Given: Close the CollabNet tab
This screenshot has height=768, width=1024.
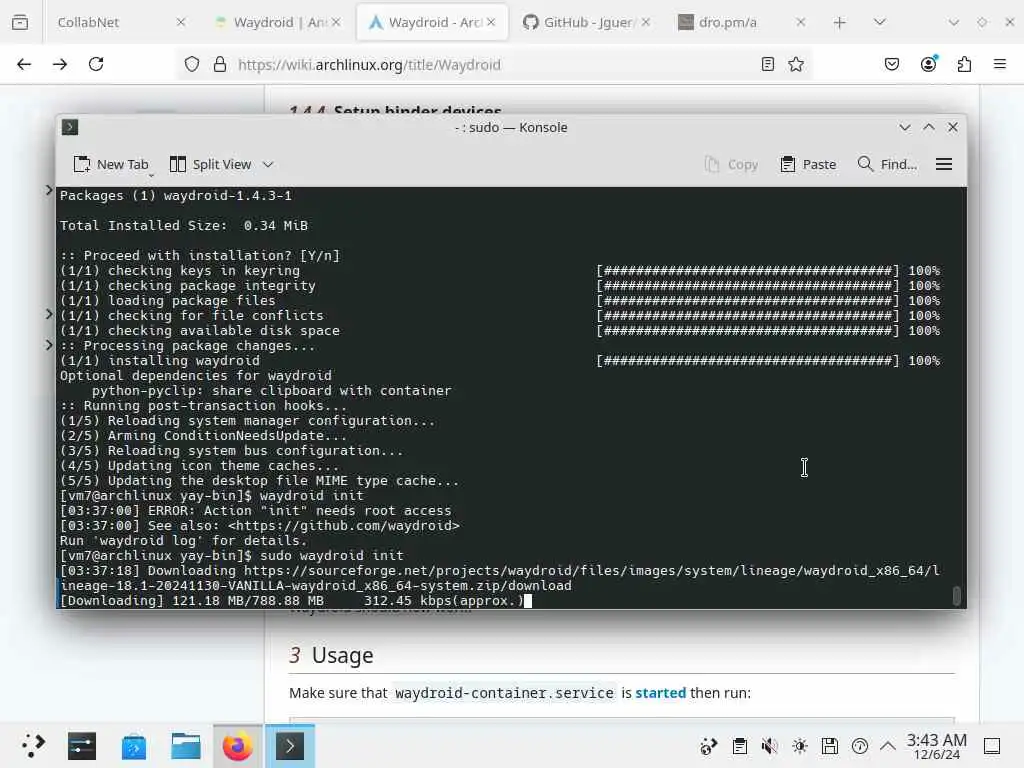Looking at the screenshot, I should [x=181, y=22].
